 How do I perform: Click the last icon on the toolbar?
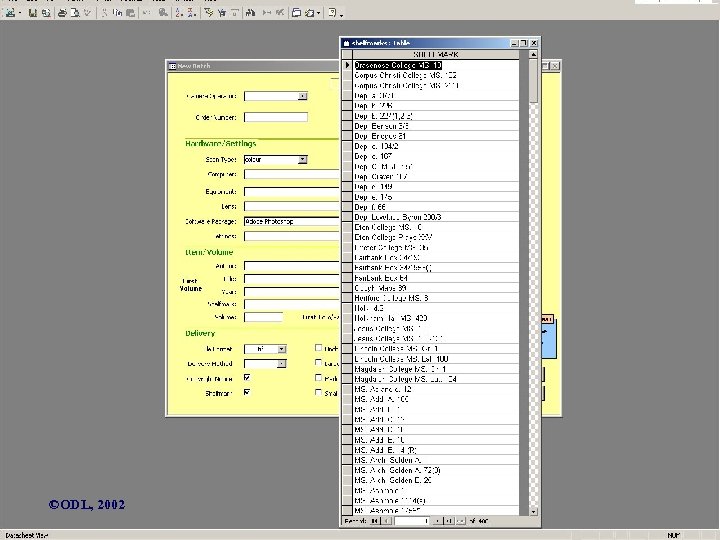(332, 13)
